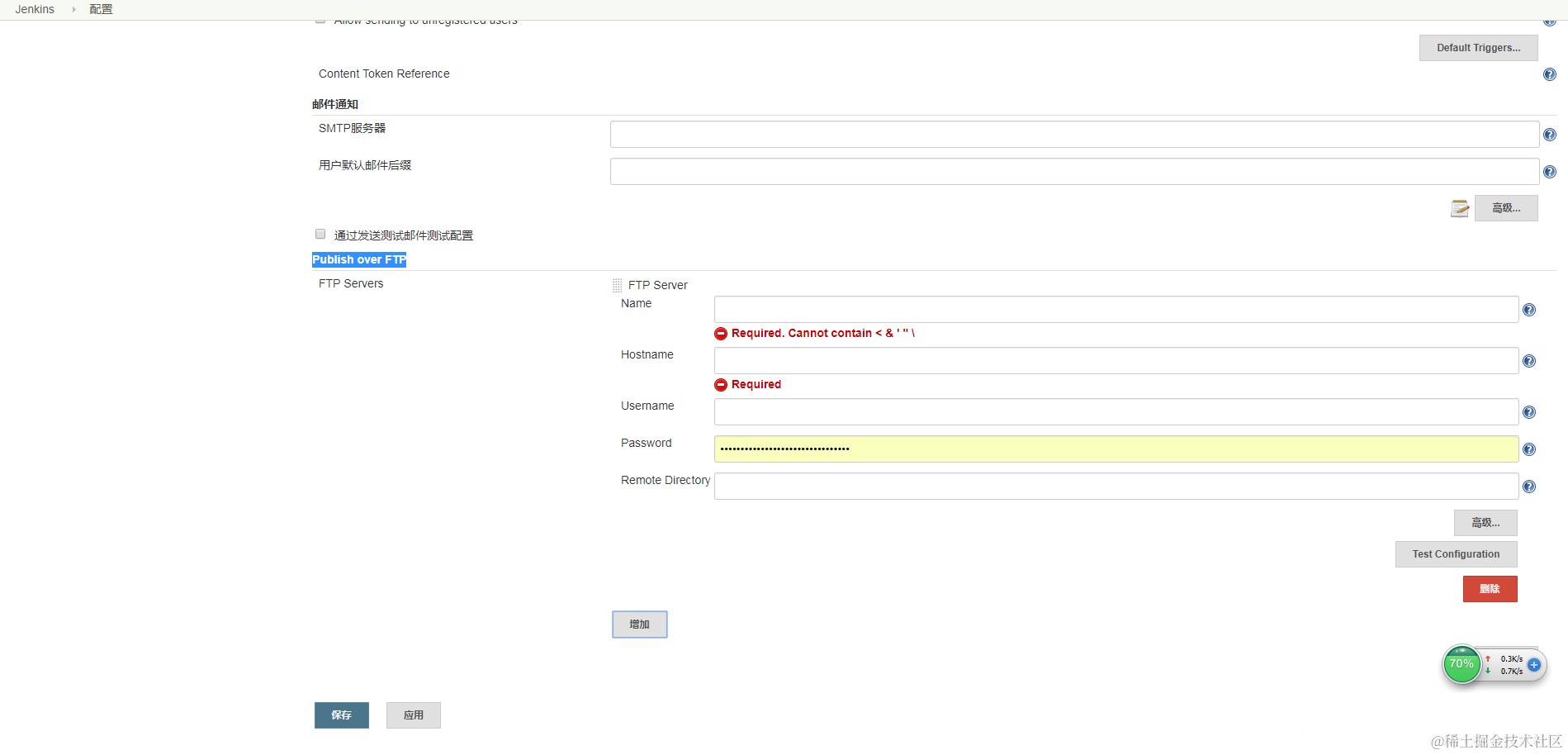Open help icon for Hostname field

(x=1529, y=361)
